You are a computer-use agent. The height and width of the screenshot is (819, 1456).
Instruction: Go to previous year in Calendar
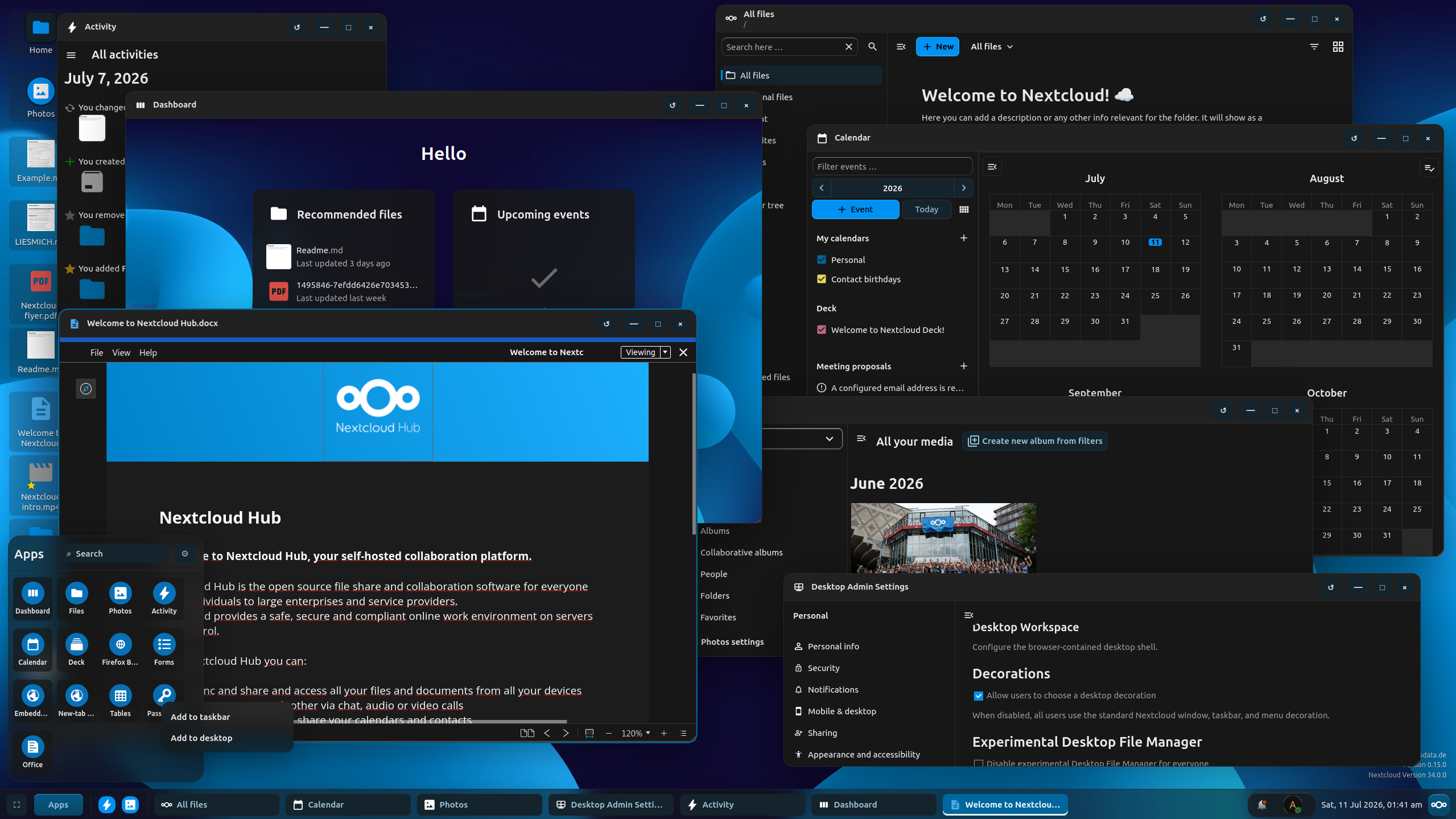click(822, 188)
